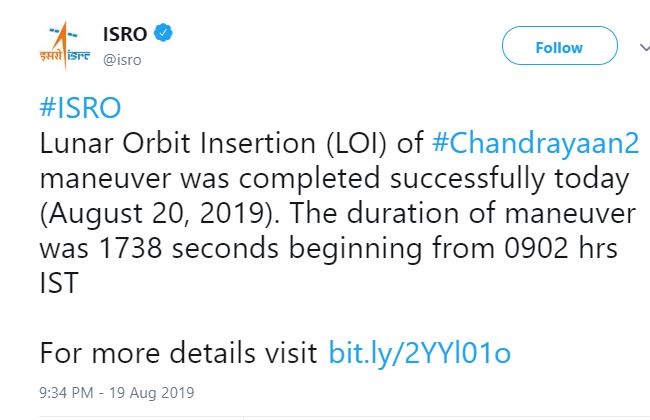
Task: Select the "Lunar Orbit Insertion (LOI)" text
Action: click(213, 143)
